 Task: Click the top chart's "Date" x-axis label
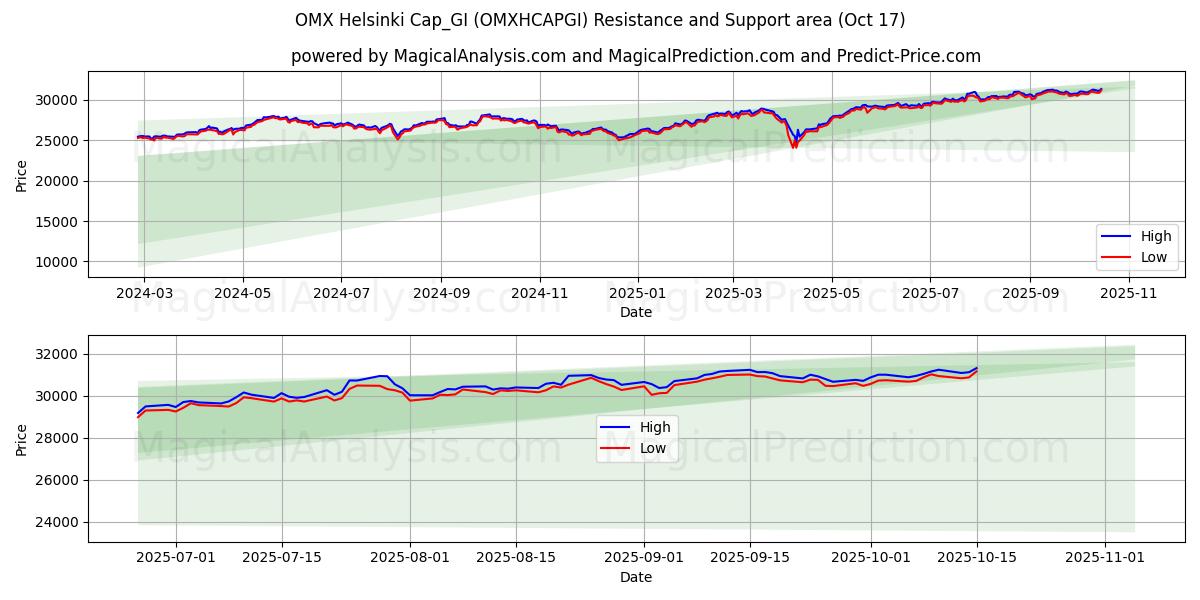(635, 312)
